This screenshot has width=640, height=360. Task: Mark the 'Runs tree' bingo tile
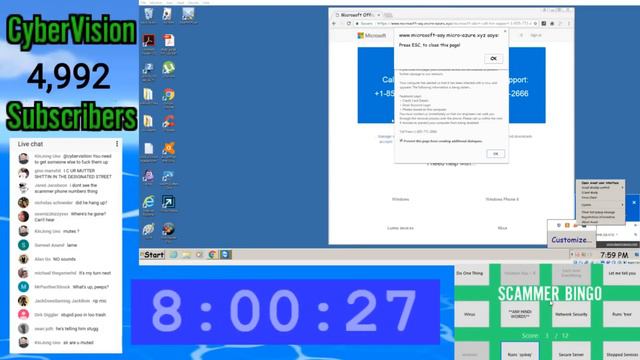click(622, 314)
